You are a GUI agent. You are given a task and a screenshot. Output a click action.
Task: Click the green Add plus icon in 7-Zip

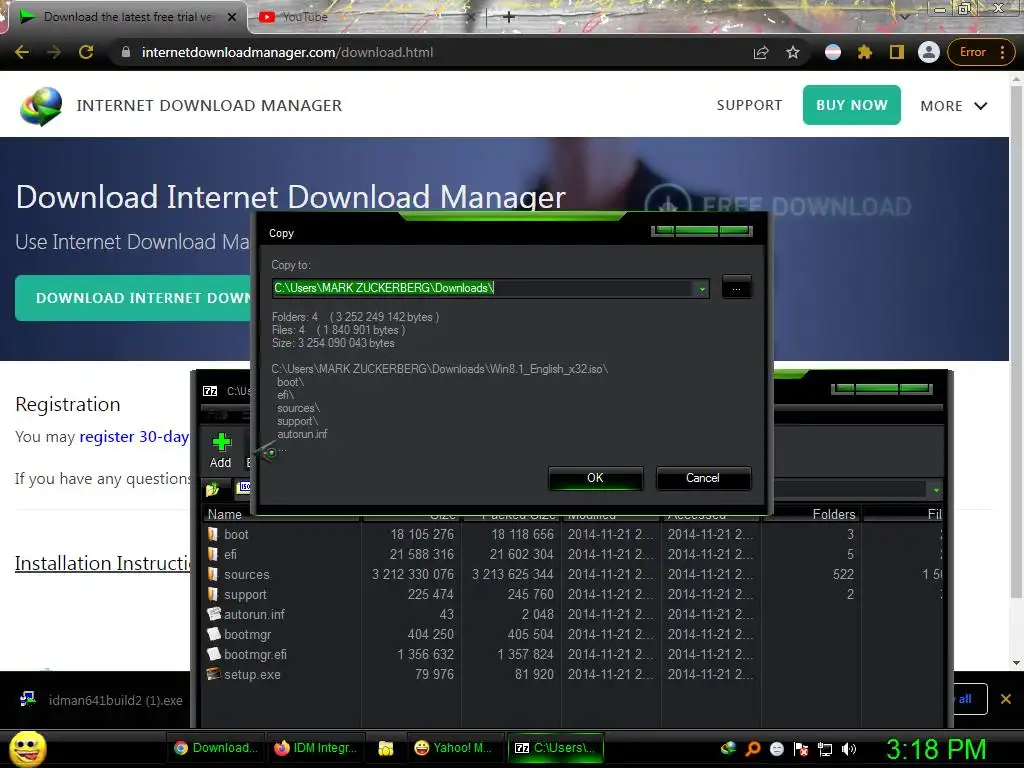coord(221,442)
